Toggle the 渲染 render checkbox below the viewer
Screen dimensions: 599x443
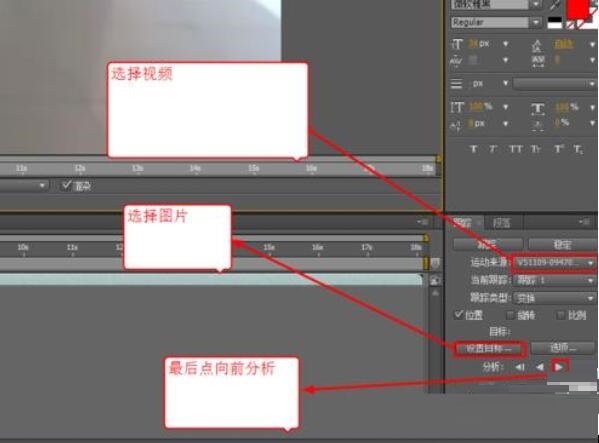click(x=66, y=185)
